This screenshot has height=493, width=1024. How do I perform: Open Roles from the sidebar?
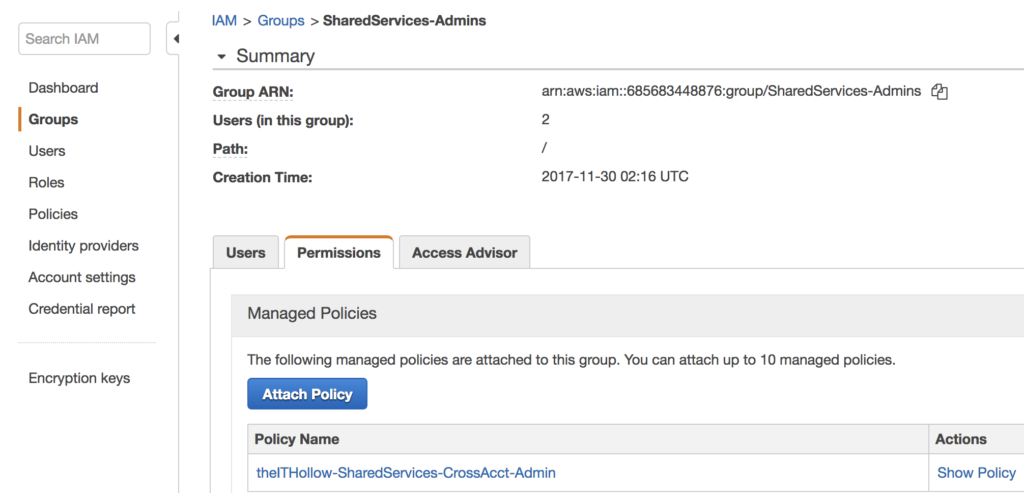[46, 183]
